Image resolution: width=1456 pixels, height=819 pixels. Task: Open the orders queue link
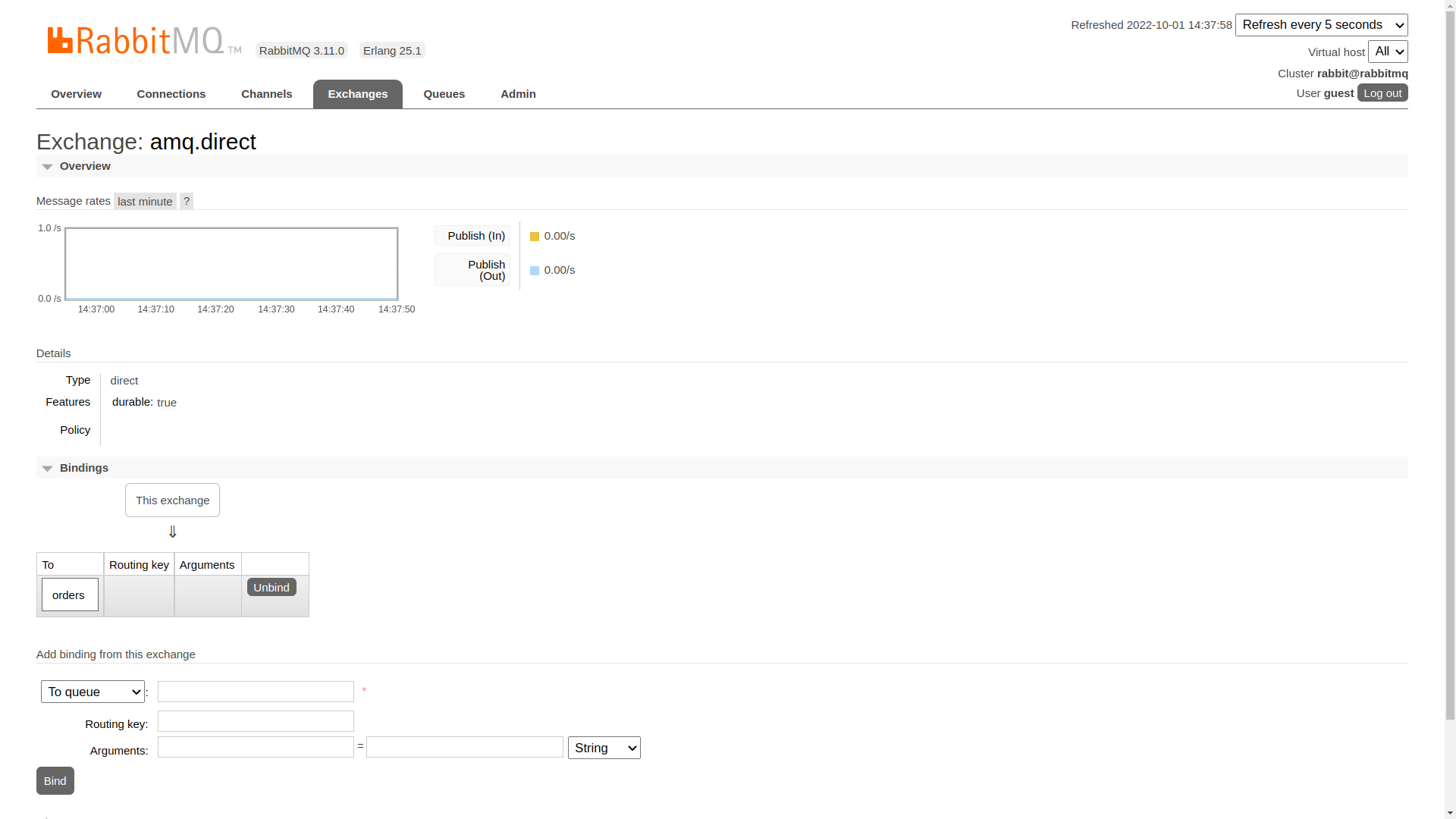pyautogui.click(x=69, y=595)
